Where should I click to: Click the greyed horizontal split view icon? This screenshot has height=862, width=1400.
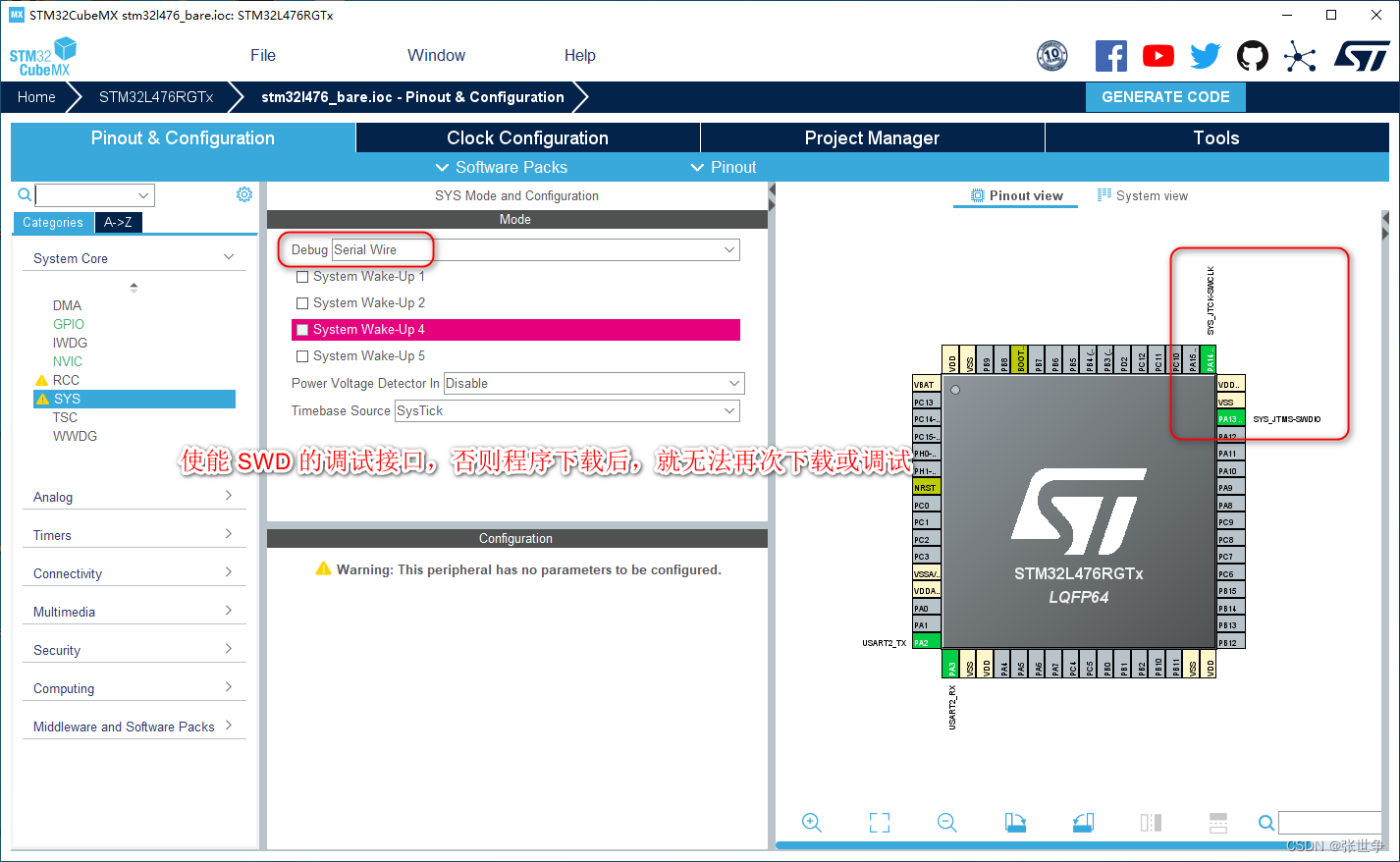[1217, 823]
